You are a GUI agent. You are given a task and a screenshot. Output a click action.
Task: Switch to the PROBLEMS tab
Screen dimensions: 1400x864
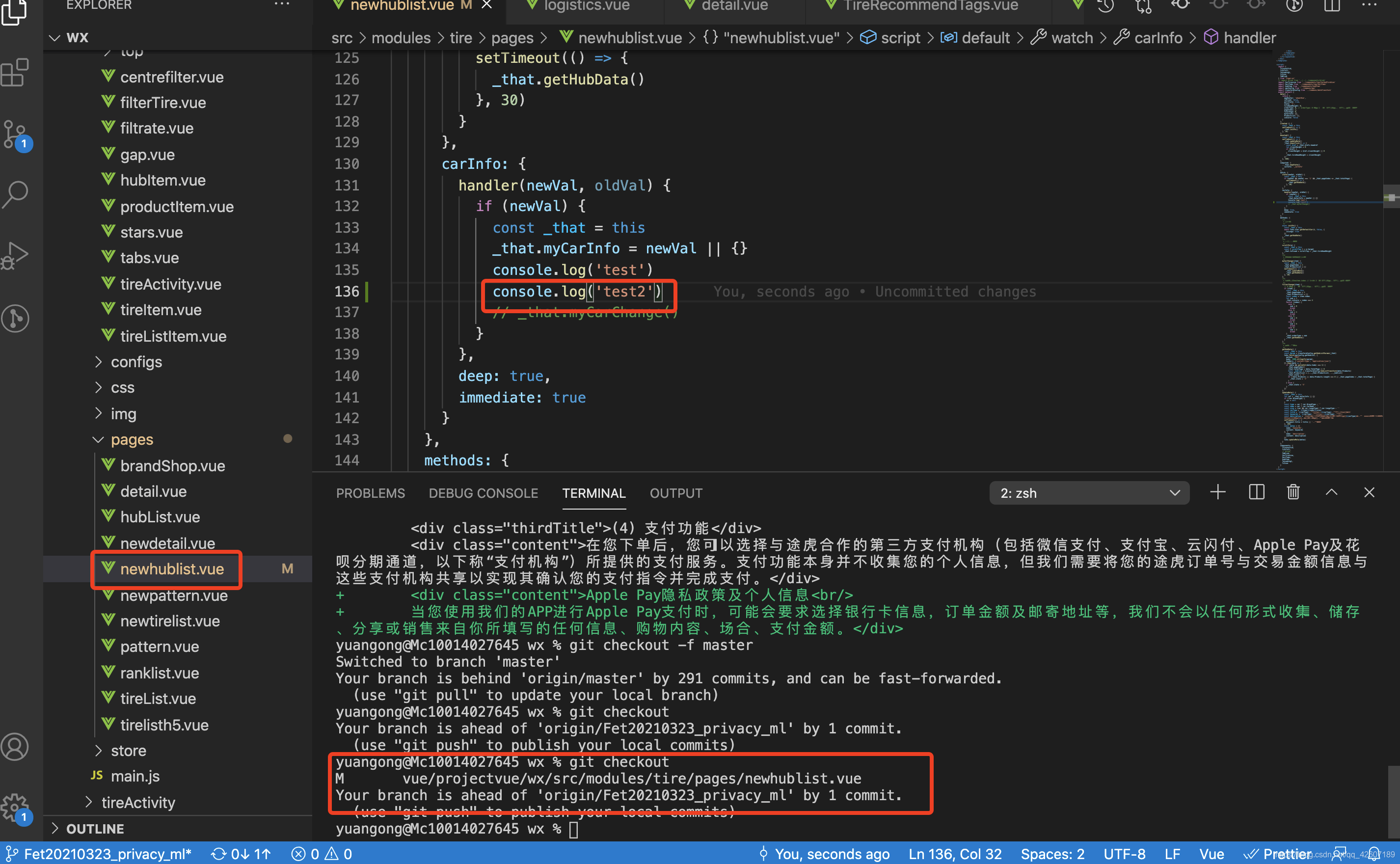click(x=370, y=493)
